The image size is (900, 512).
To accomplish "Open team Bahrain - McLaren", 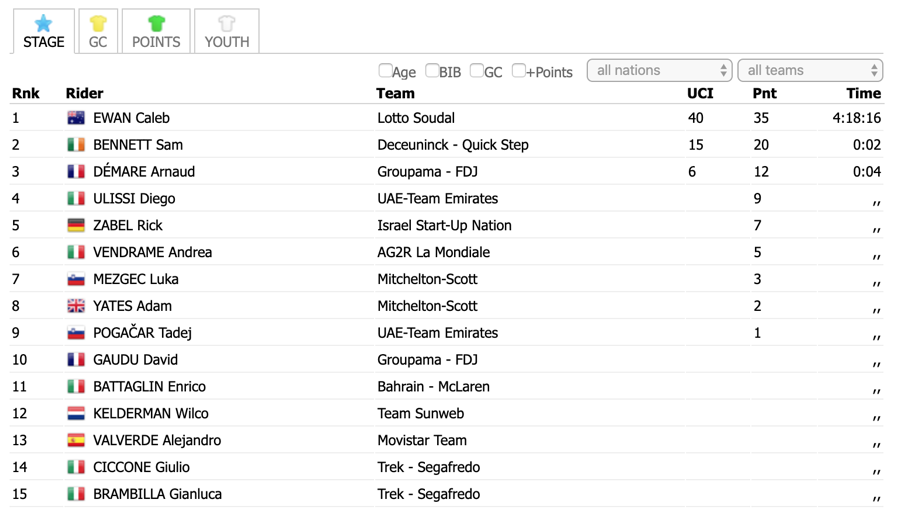I will [x=433, y=387].
